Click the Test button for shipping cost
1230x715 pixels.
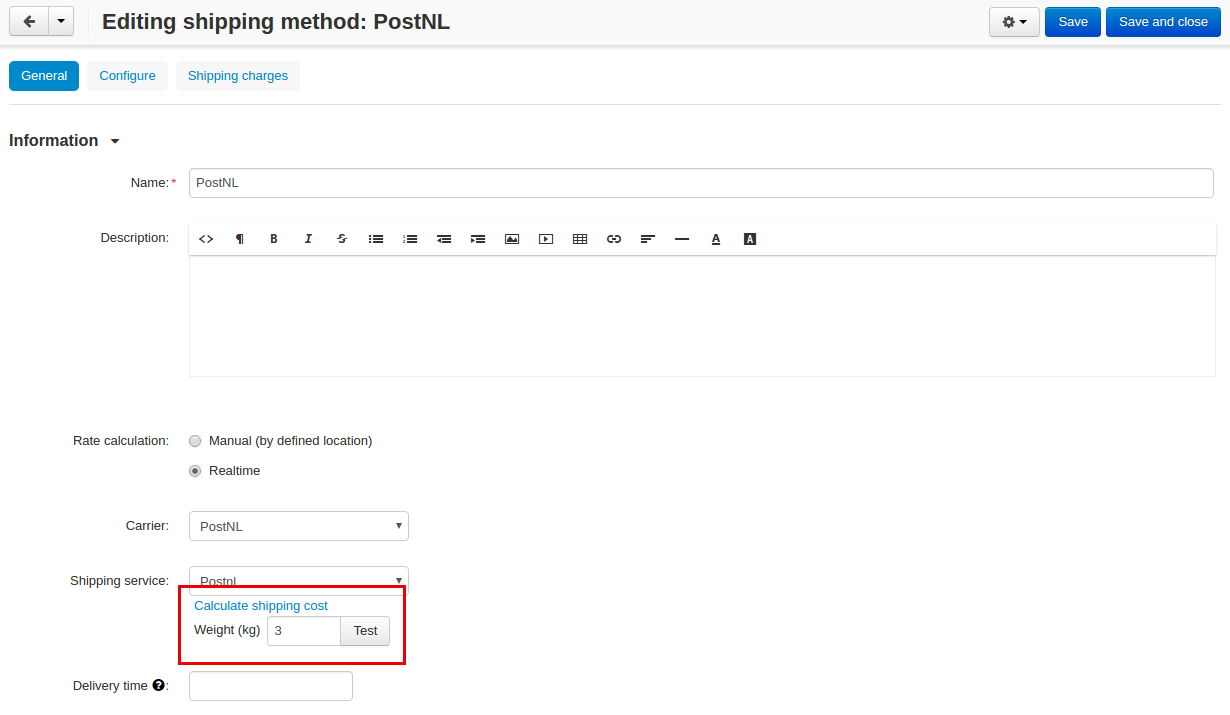[x=365, y=631]
